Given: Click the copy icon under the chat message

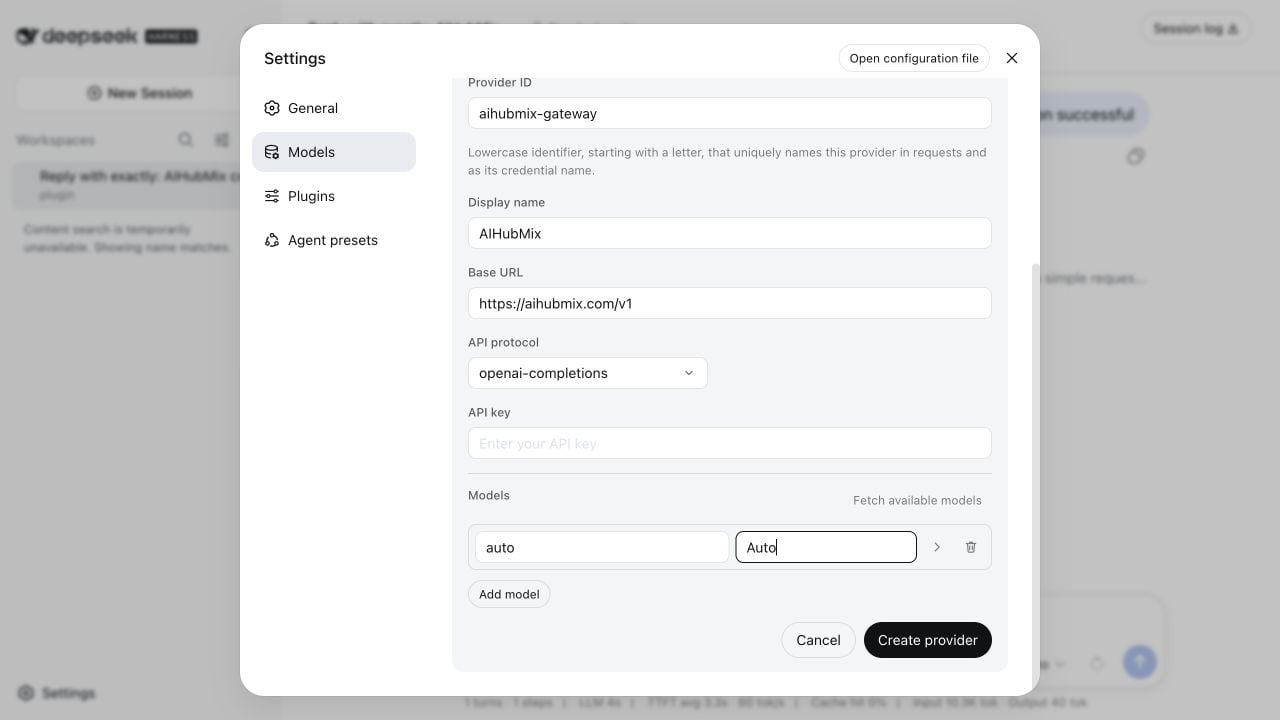Looking at the screenshot, I should pyautogui.click(x=1135, y=157).
